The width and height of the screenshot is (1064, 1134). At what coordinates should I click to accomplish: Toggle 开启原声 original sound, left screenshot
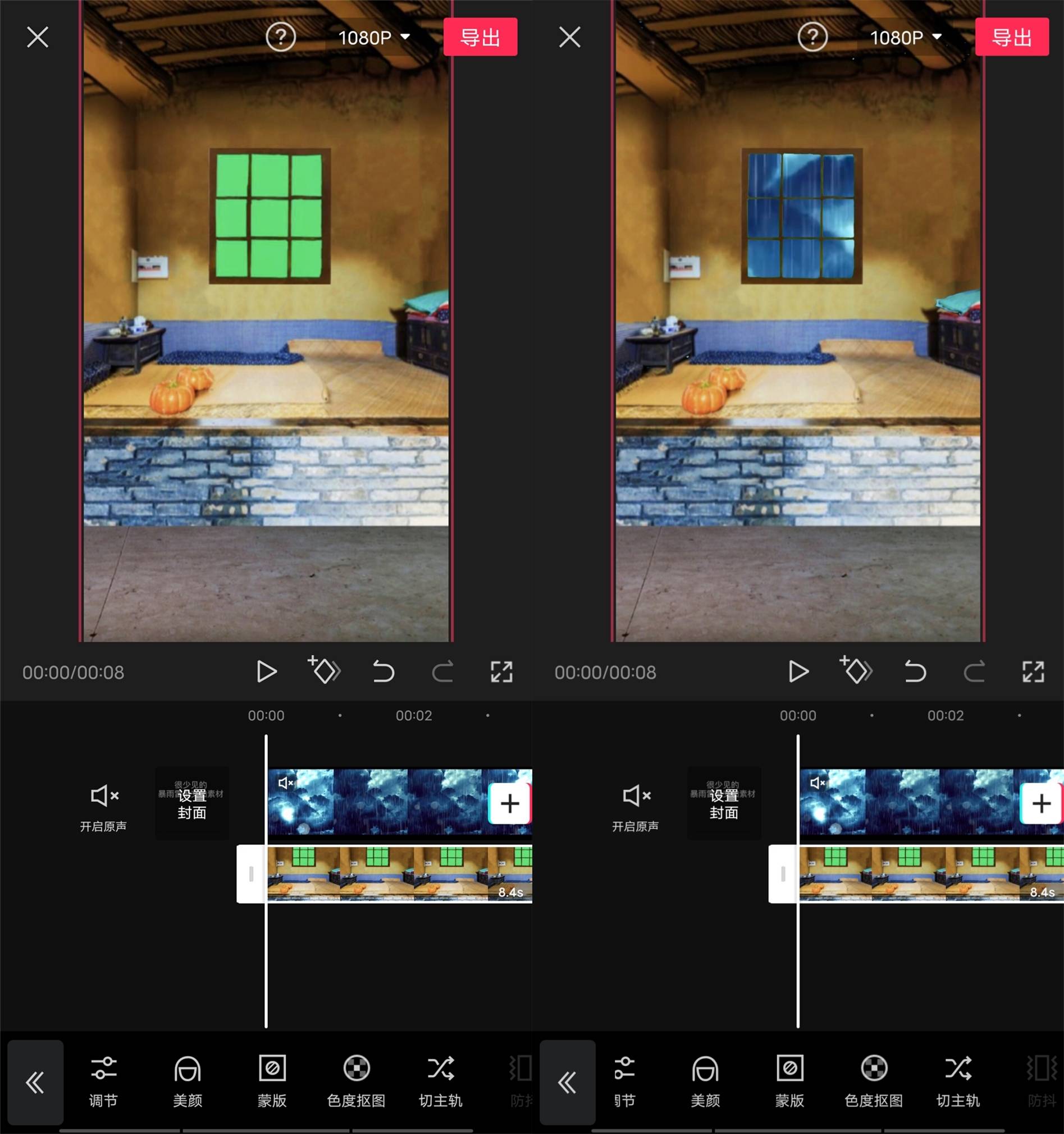[x=103, y=808]
